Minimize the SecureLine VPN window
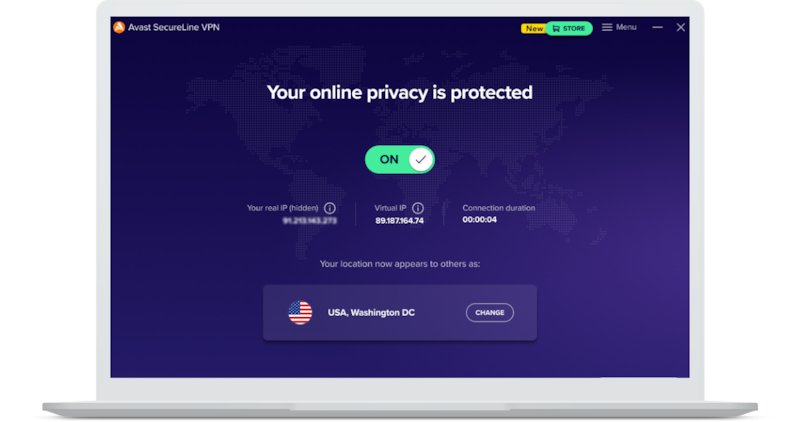This screenshot has height=422, width=800. tap(657, 27)
